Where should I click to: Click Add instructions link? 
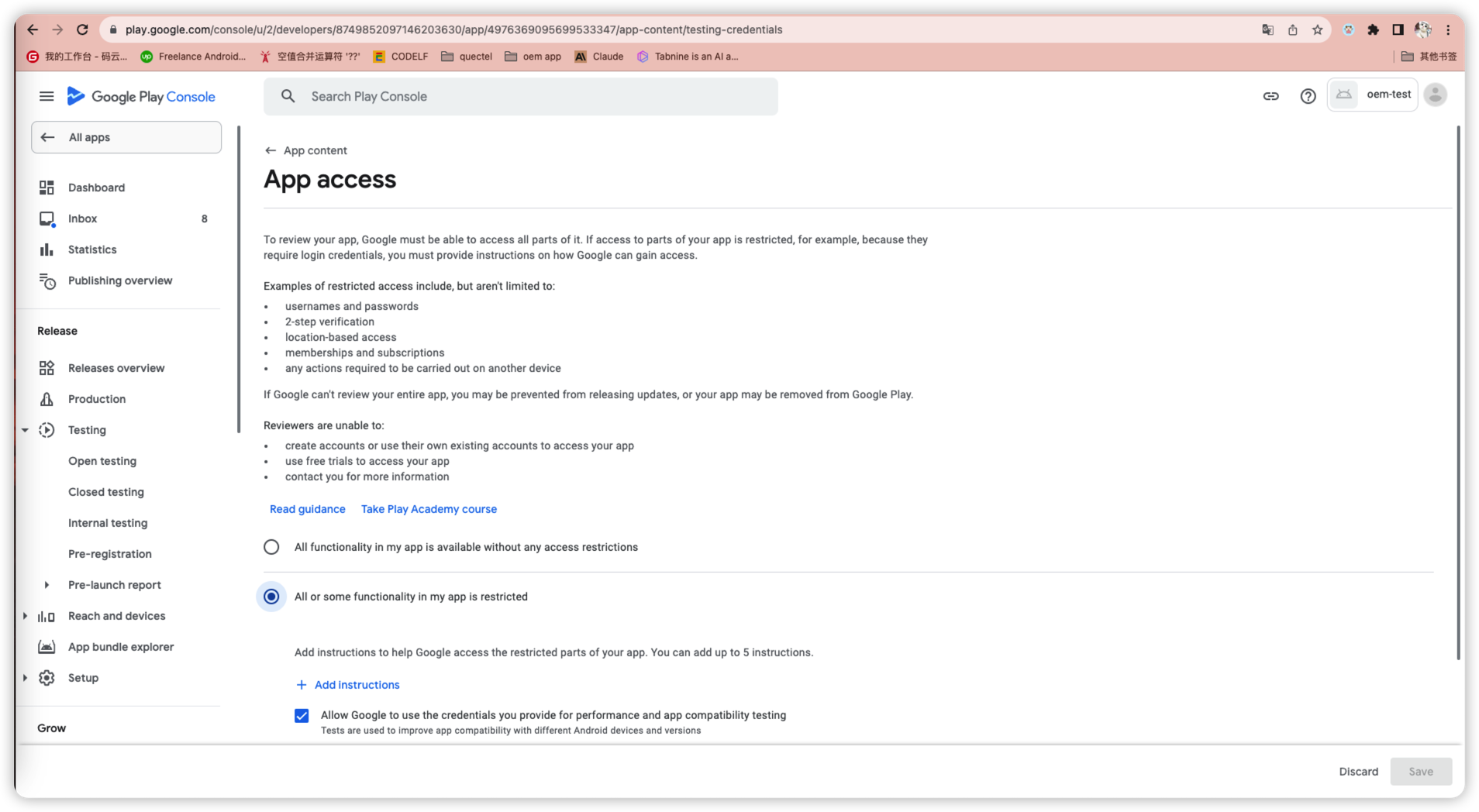[348, 685]
